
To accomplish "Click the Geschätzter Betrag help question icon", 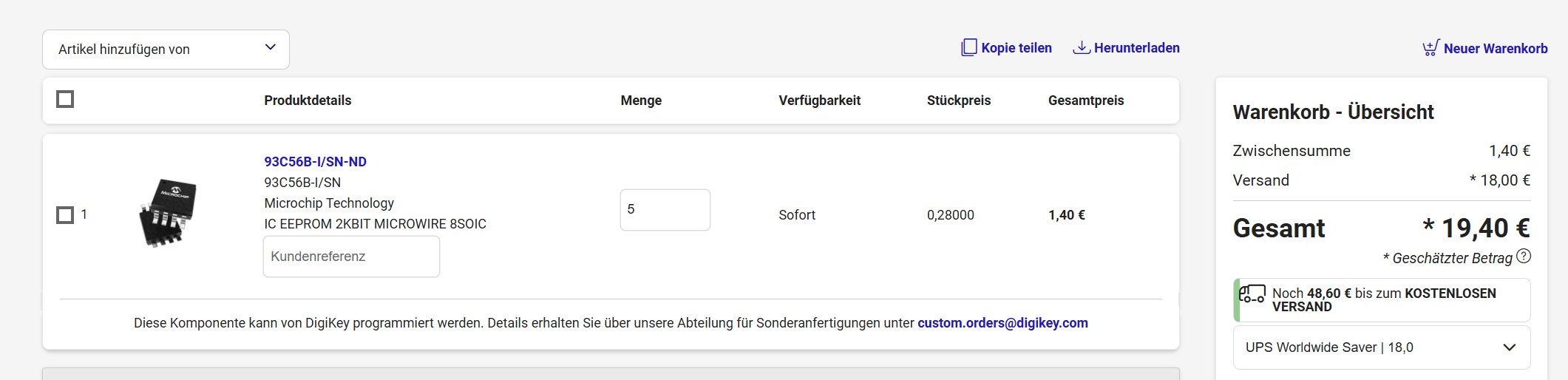I will (x=1524, y=257).
